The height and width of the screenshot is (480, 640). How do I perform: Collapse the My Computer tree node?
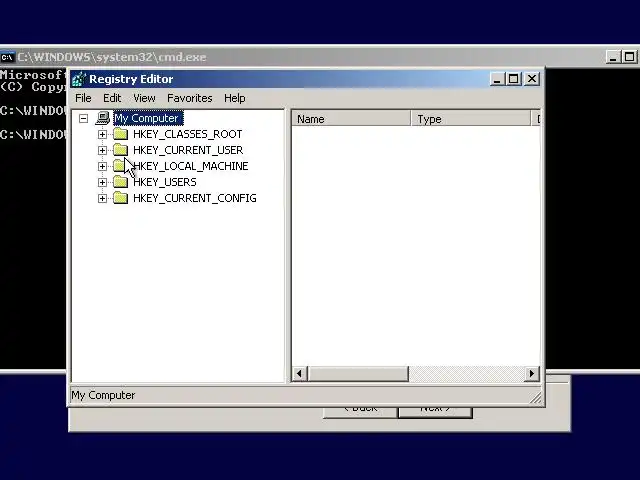point(84,118)
